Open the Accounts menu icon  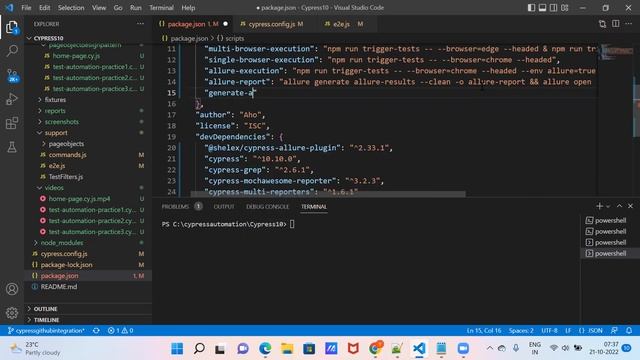click(x=12, y=289)
